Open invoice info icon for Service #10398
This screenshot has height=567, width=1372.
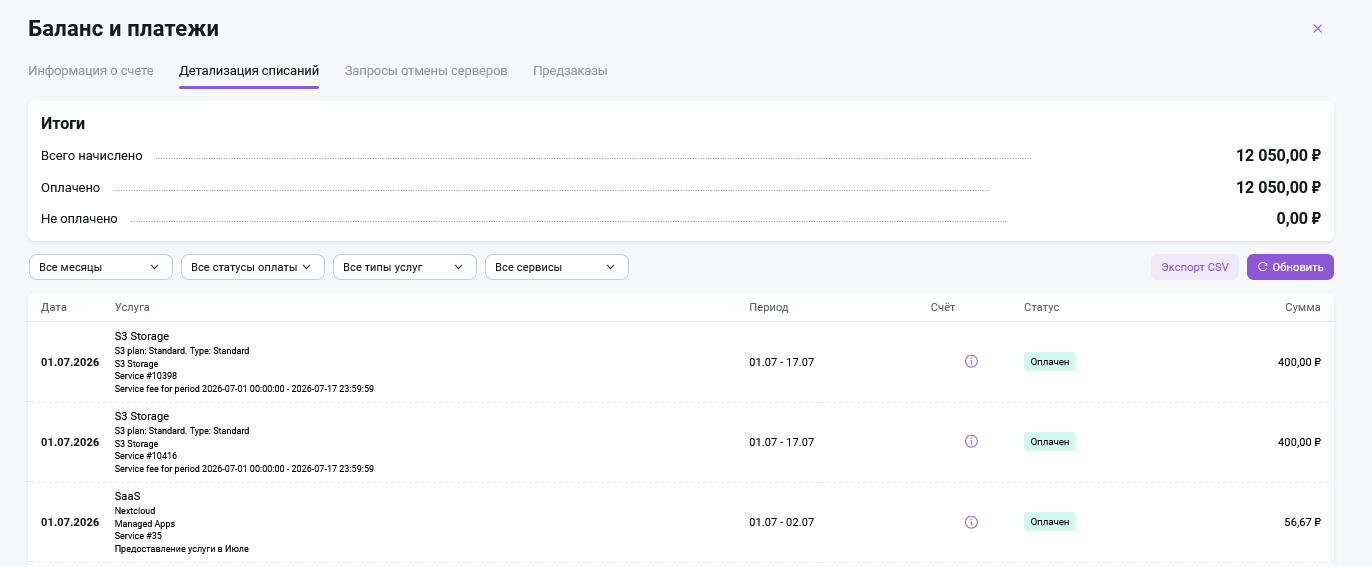point(971,362)
